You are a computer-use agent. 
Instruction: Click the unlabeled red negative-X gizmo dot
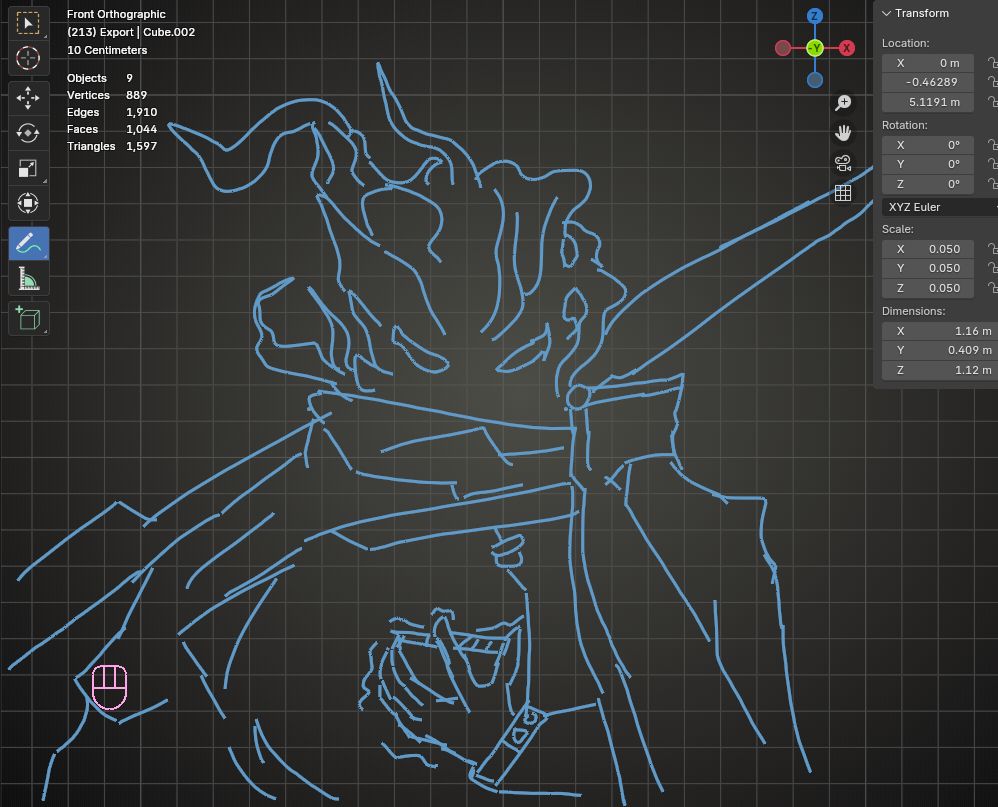(x=783, y=48)
